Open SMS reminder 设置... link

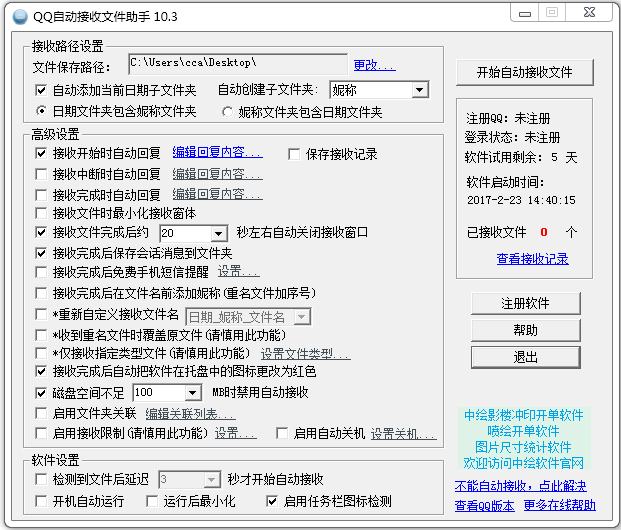pos(238,272)
